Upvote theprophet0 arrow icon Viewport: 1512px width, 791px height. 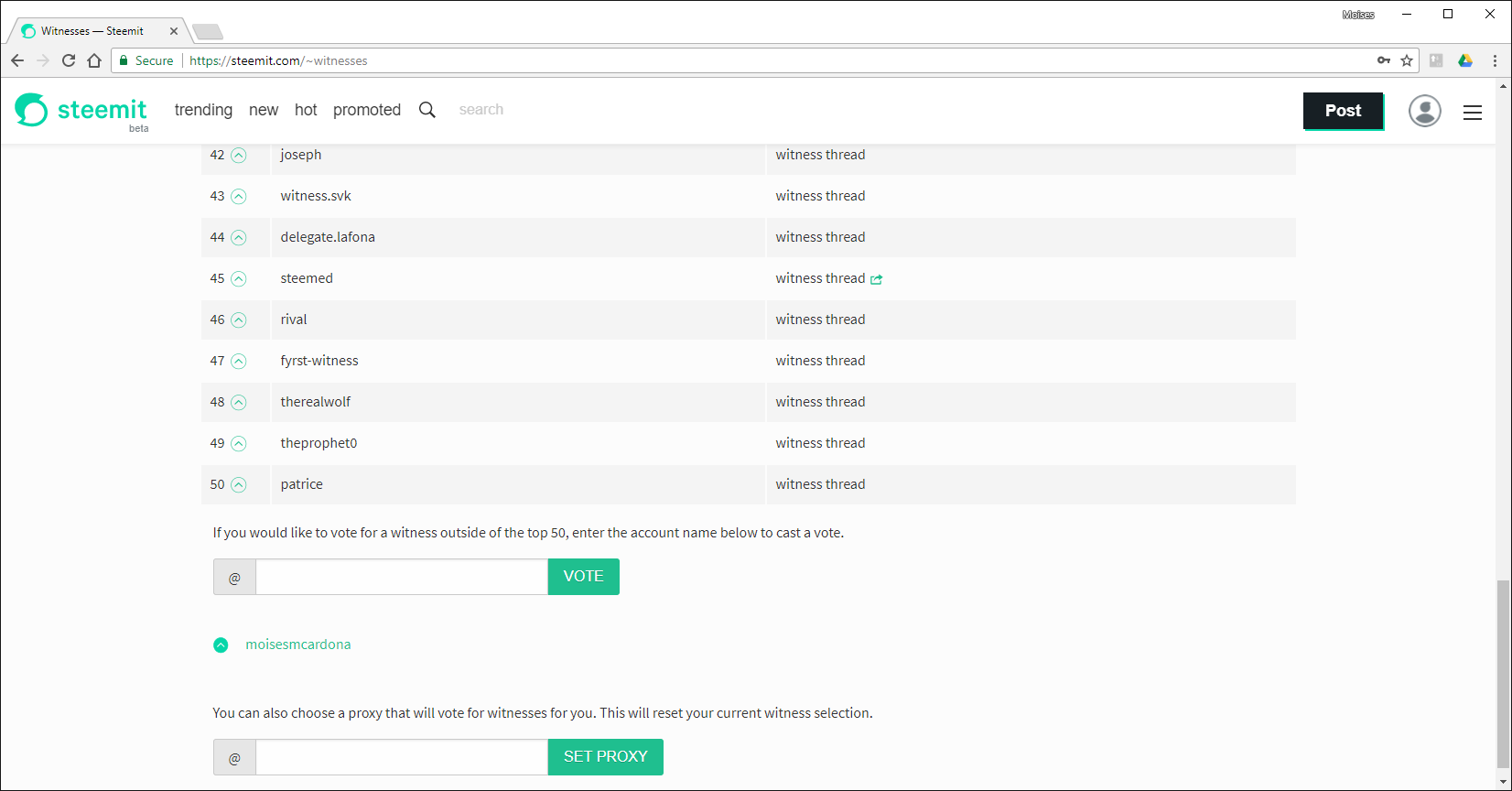point(239,444)
